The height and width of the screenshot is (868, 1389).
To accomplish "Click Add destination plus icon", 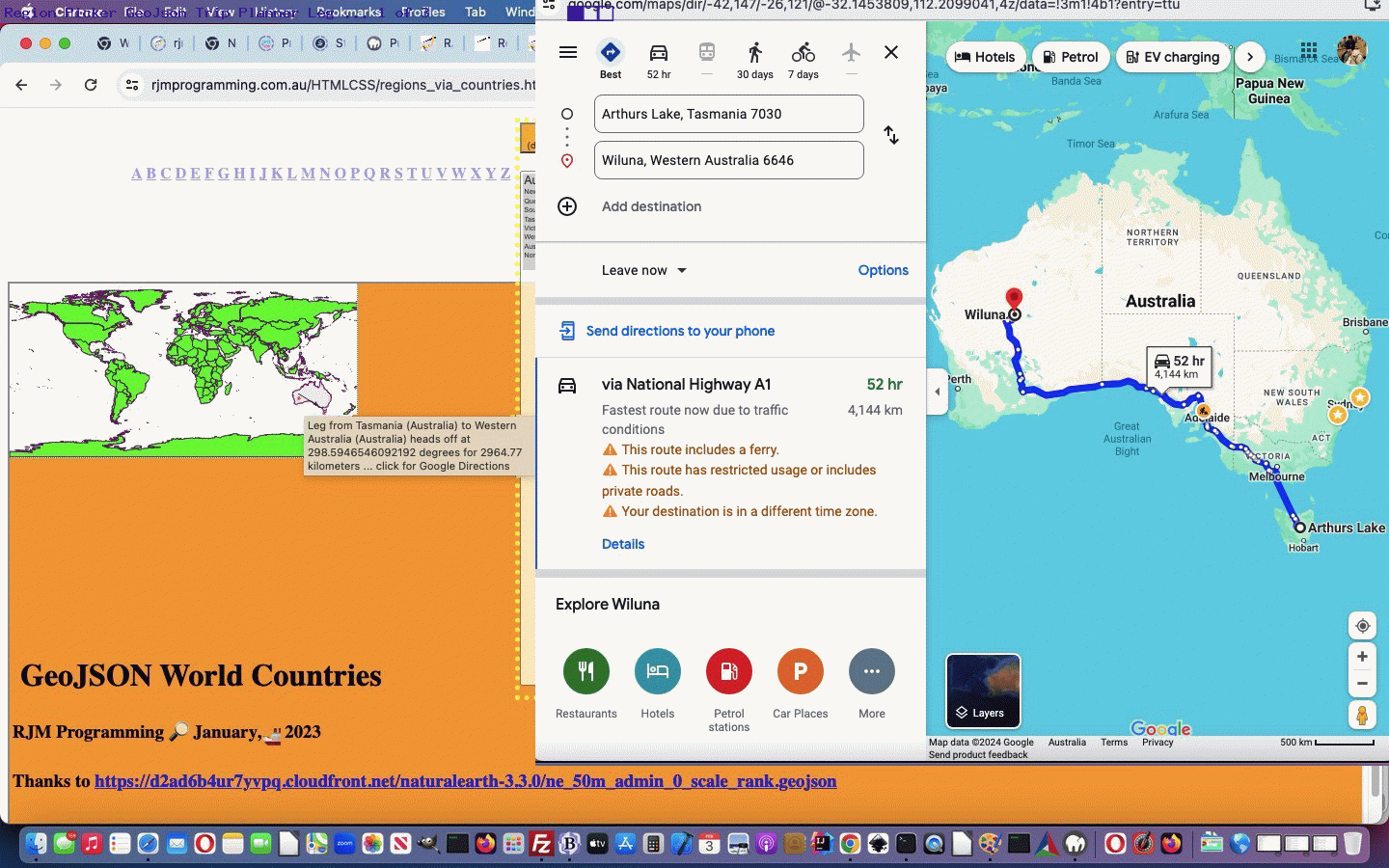I will point(567,206).
